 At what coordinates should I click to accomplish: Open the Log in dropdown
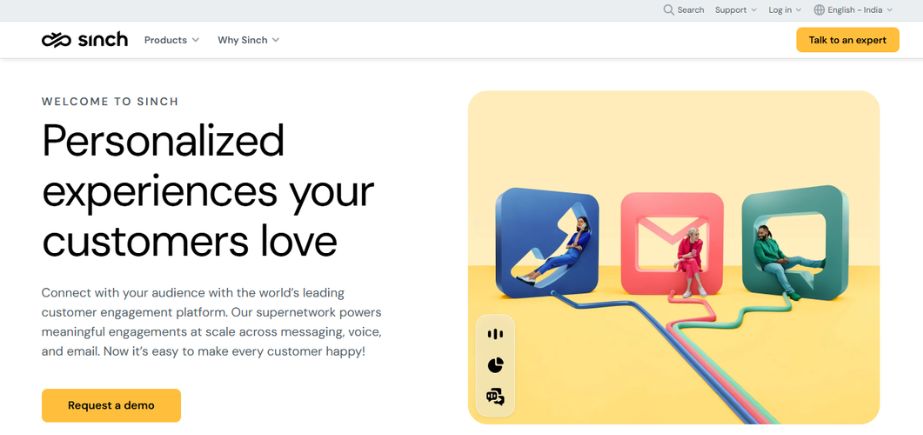tap(785, 10)
